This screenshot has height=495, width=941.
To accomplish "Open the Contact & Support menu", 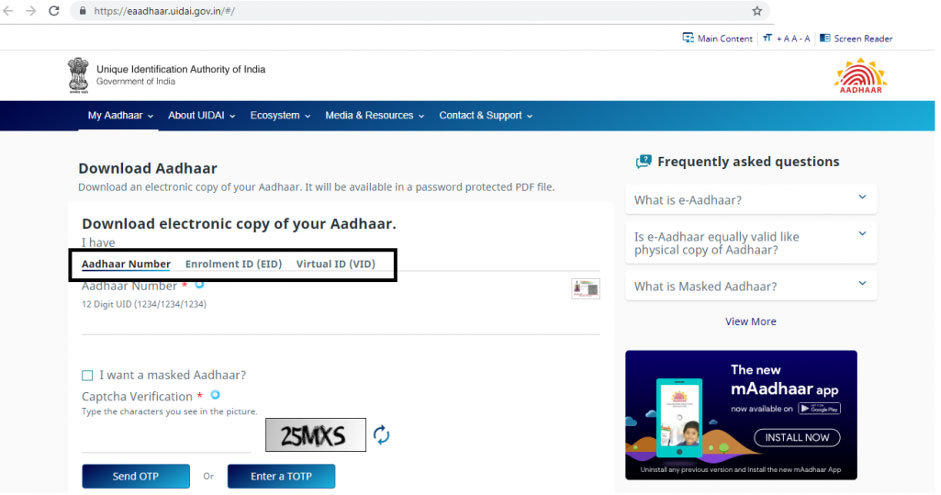I will (x=486, y=115).
